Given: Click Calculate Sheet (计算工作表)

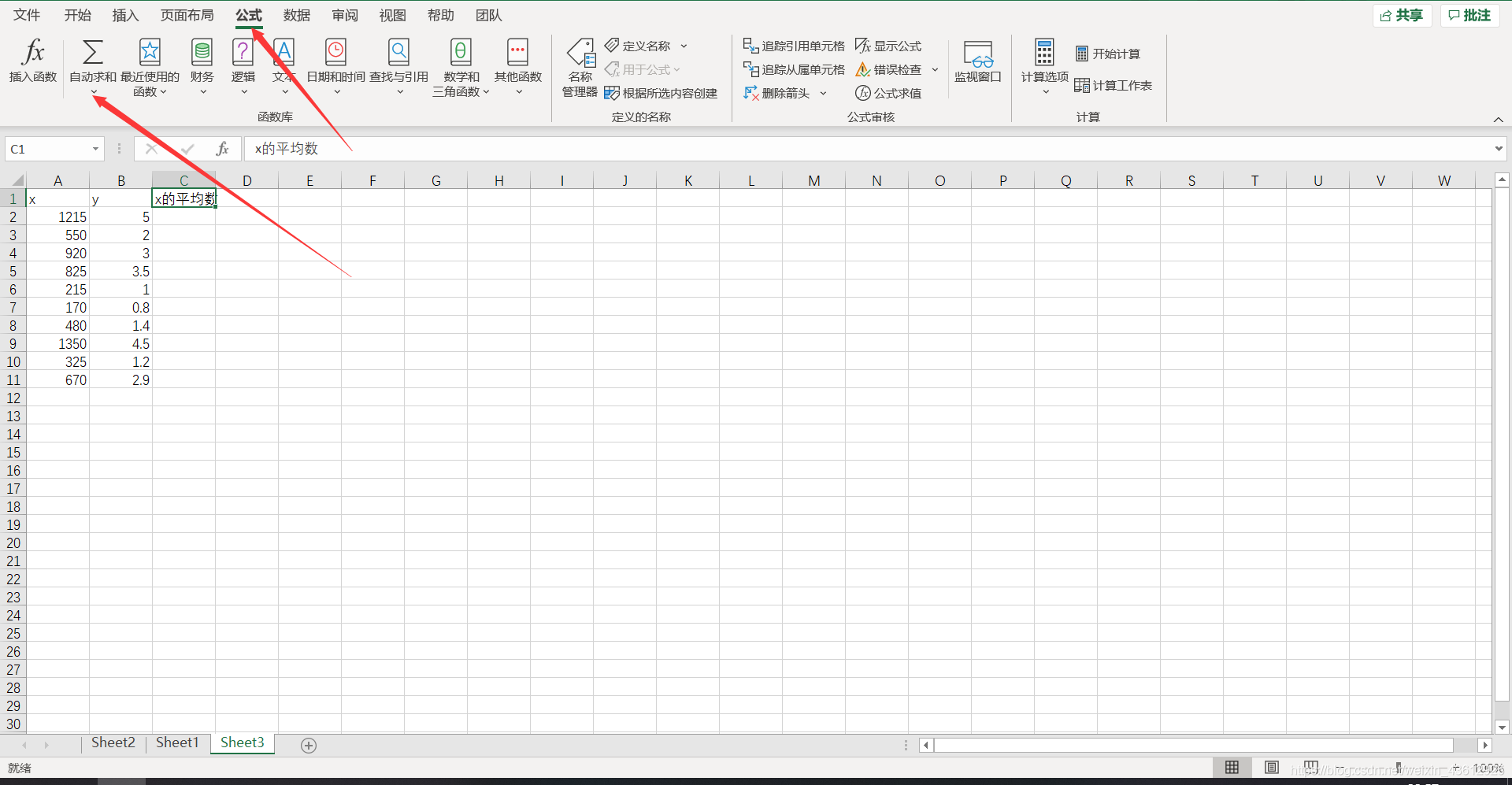Looking at the screenshot, I should click(1114, 85).
